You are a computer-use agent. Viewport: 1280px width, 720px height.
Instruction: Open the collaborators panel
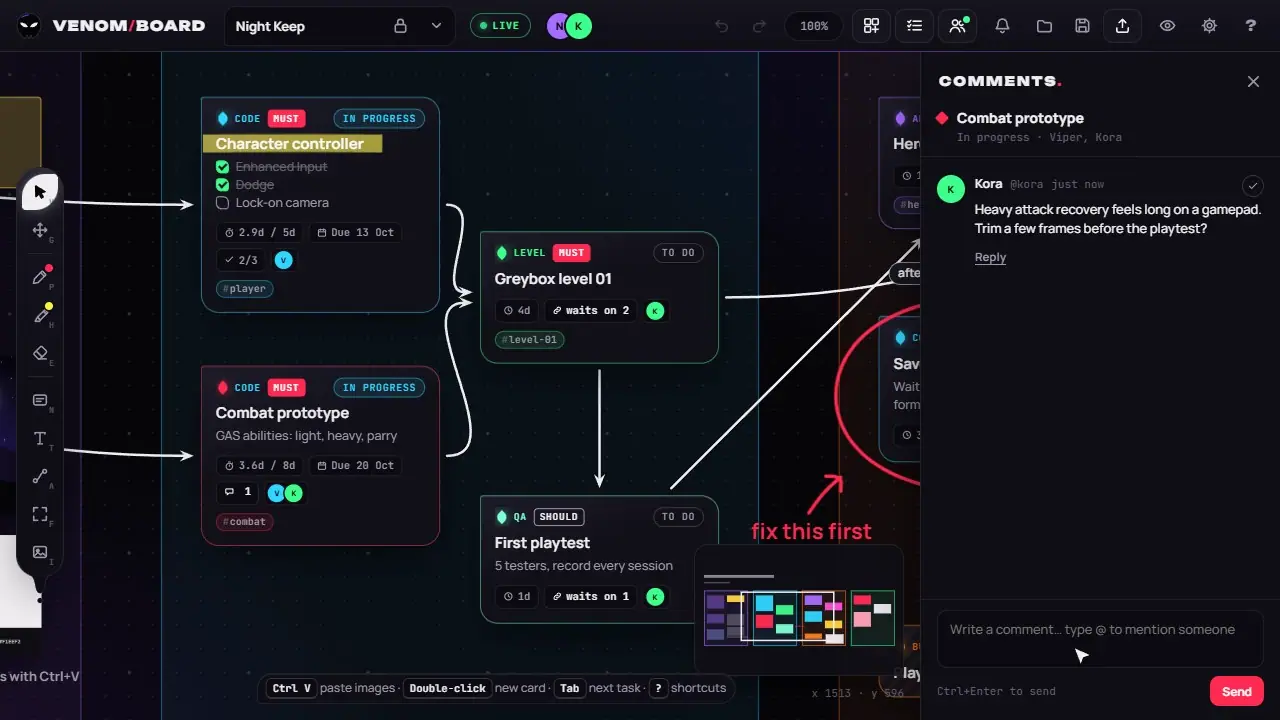pos(958,26)
